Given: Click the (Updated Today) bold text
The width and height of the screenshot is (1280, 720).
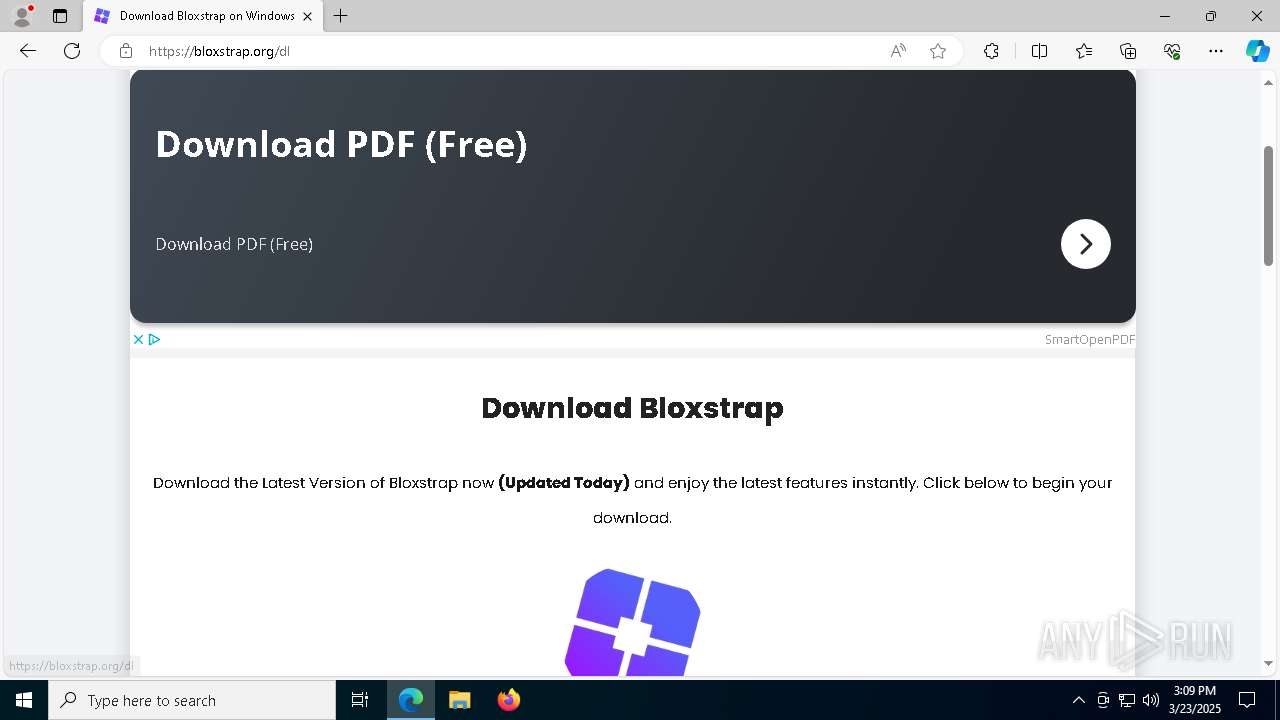Looking at the screenshot, I should [564, 483].
